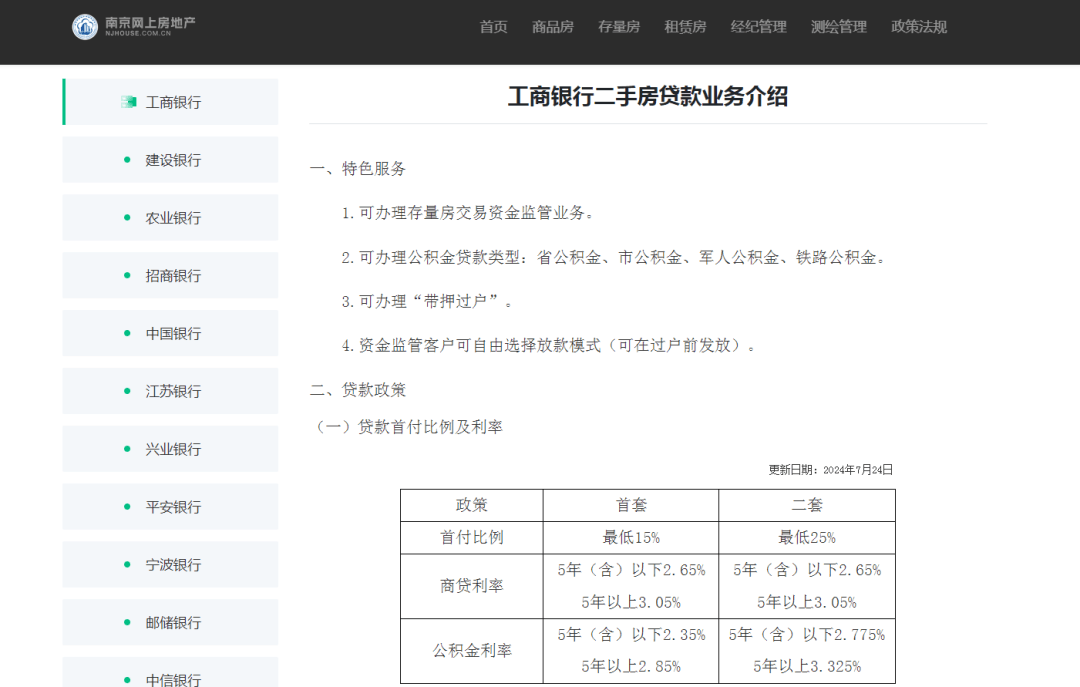Click the 南京网上房地产 site logo
This screenshot has height=687, width=1080.
pyautogui.click(x=134, y=26)
